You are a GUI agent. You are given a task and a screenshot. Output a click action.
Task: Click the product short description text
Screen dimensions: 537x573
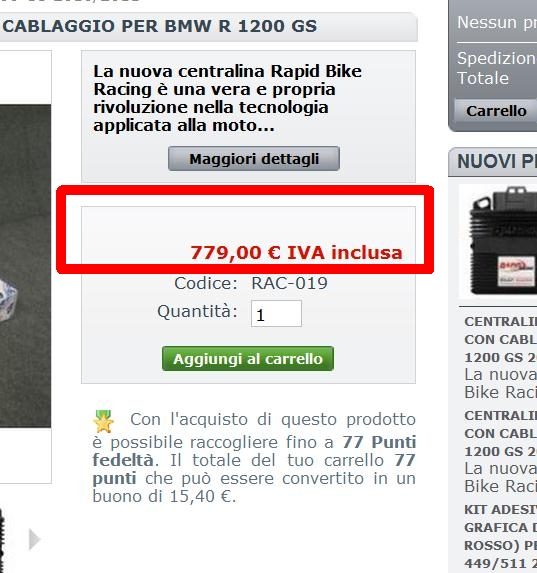pos(227,98)
